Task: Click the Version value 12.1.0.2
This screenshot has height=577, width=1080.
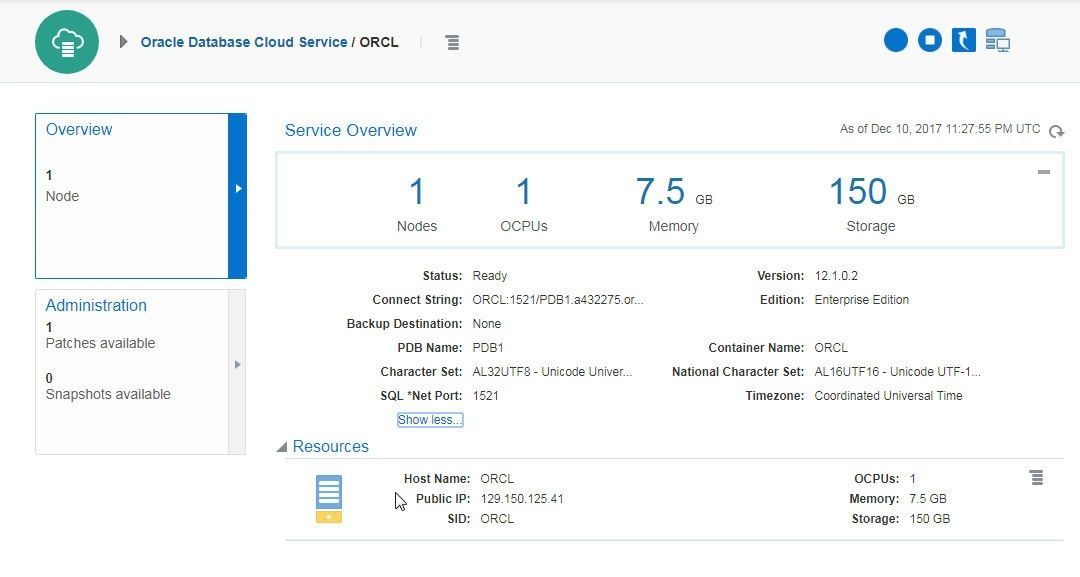Action: tap(836, 275)
